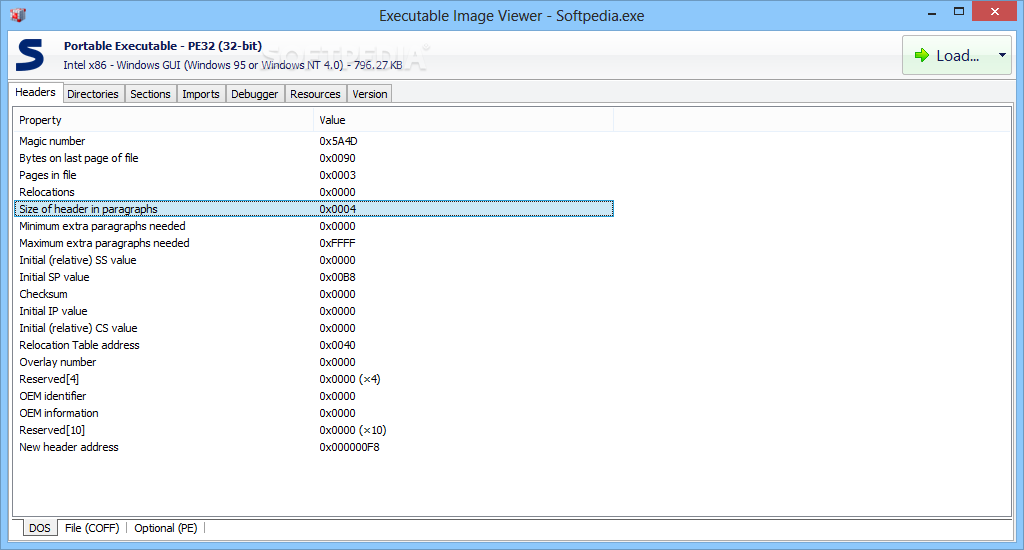Switch to the Imports tab
This screenshot has height=550, width=1024.
pos(200,94)
